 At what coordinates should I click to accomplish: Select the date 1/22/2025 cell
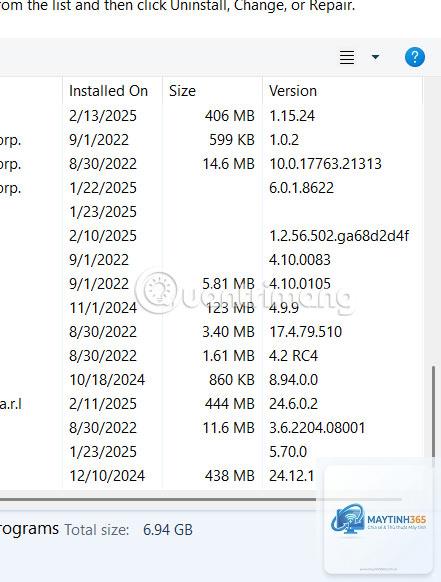tap(103, 188)
